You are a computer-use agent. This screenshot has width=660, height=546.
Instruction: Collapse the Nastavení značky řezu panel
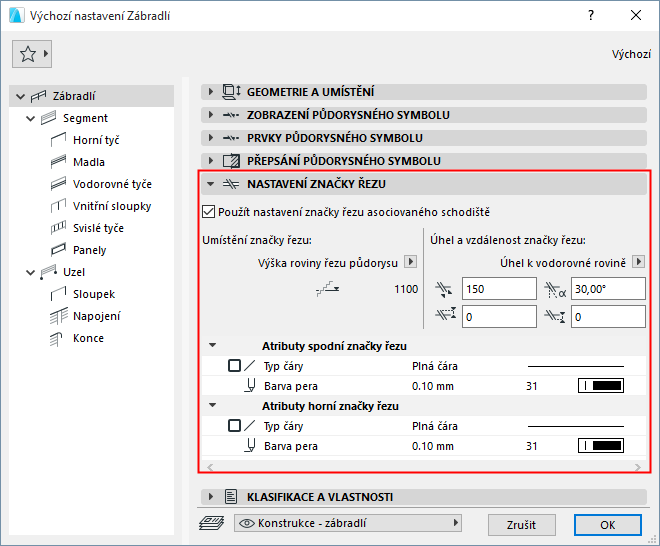tap(211, 184)
